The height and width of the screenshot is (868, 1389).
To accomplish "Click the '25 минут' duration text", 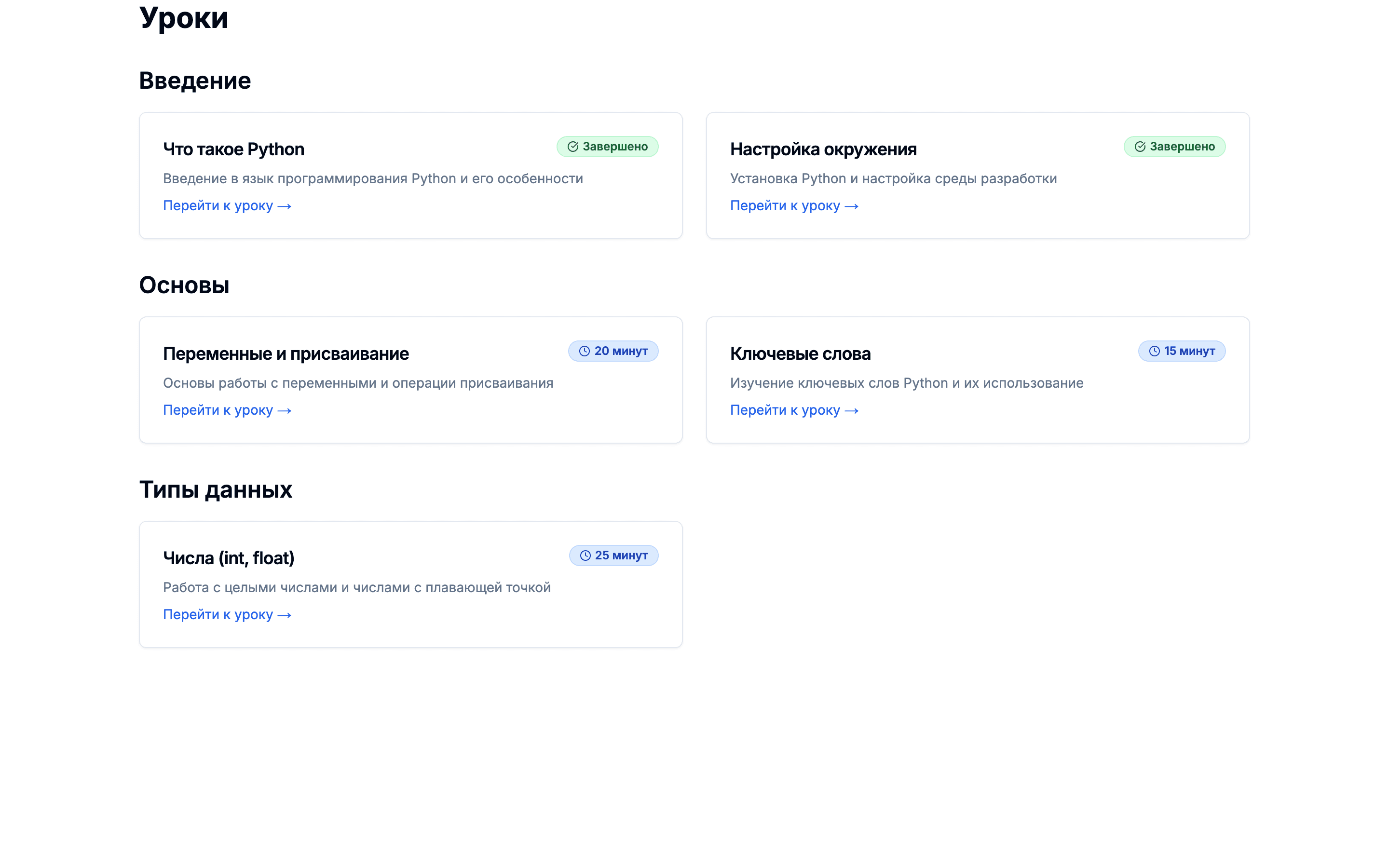I will 622,555.
